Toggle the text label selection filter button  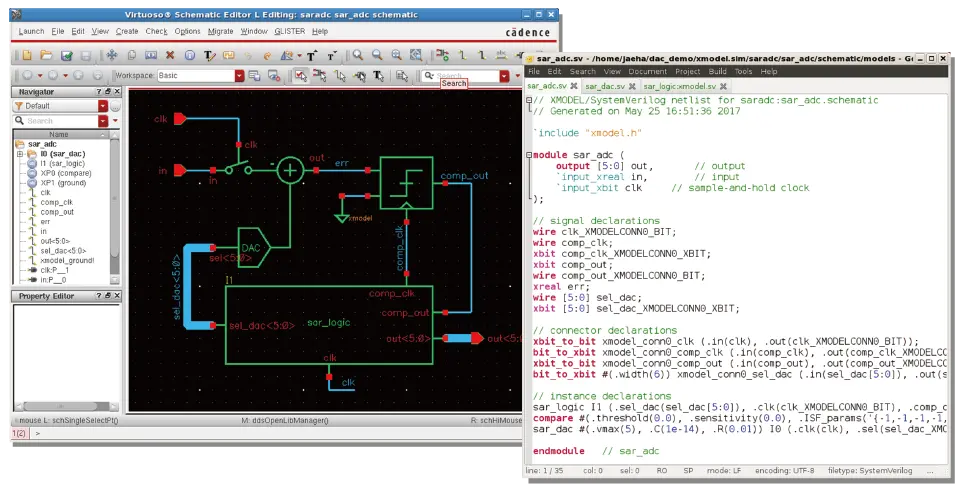378,75
